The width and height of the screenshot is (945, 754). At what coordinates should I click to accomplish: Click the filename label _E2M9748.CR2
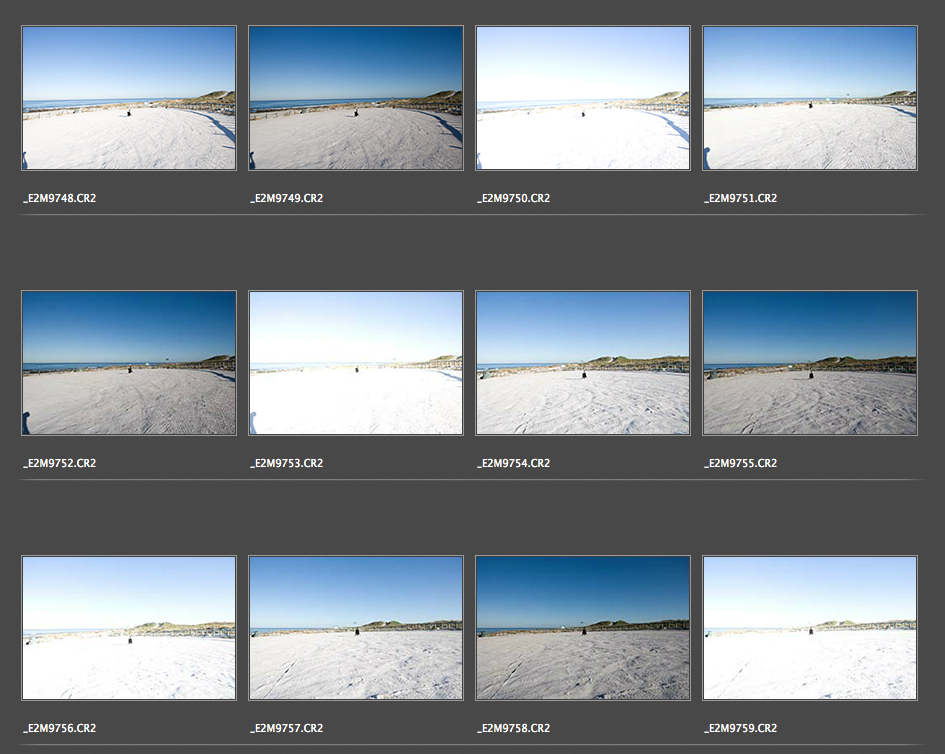[60, 199]
